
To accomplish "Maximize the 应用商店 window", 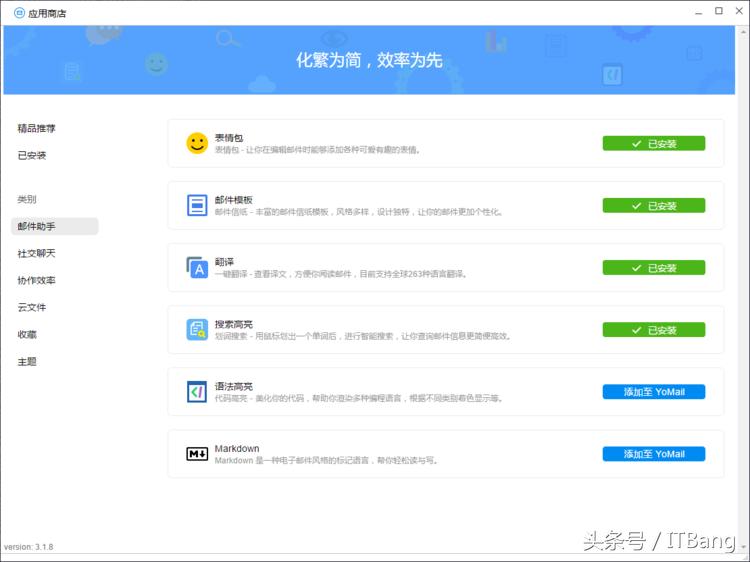I will tap(718, 11).
